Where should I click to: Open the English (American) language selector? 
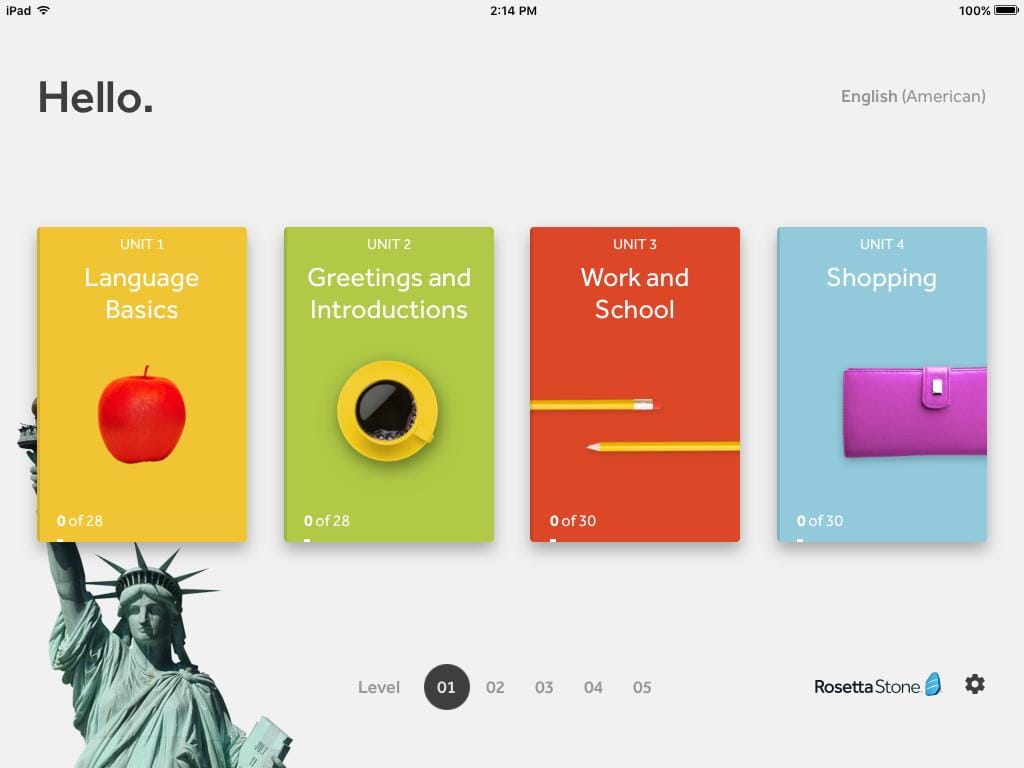pyautogui.click(x=912, y=96)
